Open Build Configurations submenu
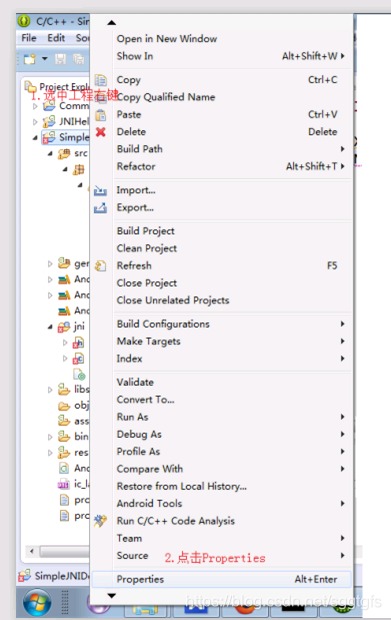Viewport: 391px width, 620px height. (222, 324)
